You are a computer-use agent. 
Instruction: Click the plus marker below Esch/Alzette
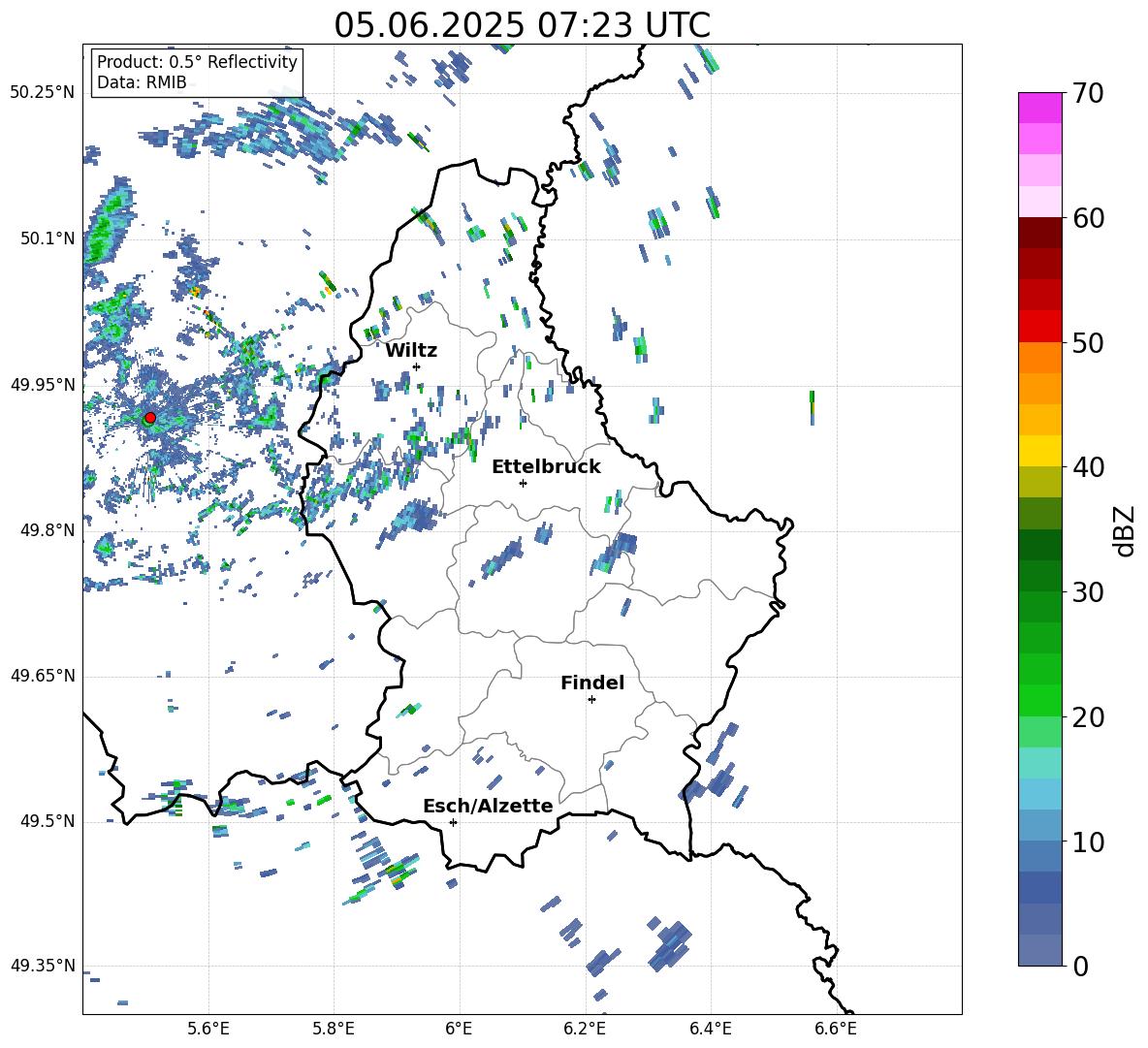[453, 822]
